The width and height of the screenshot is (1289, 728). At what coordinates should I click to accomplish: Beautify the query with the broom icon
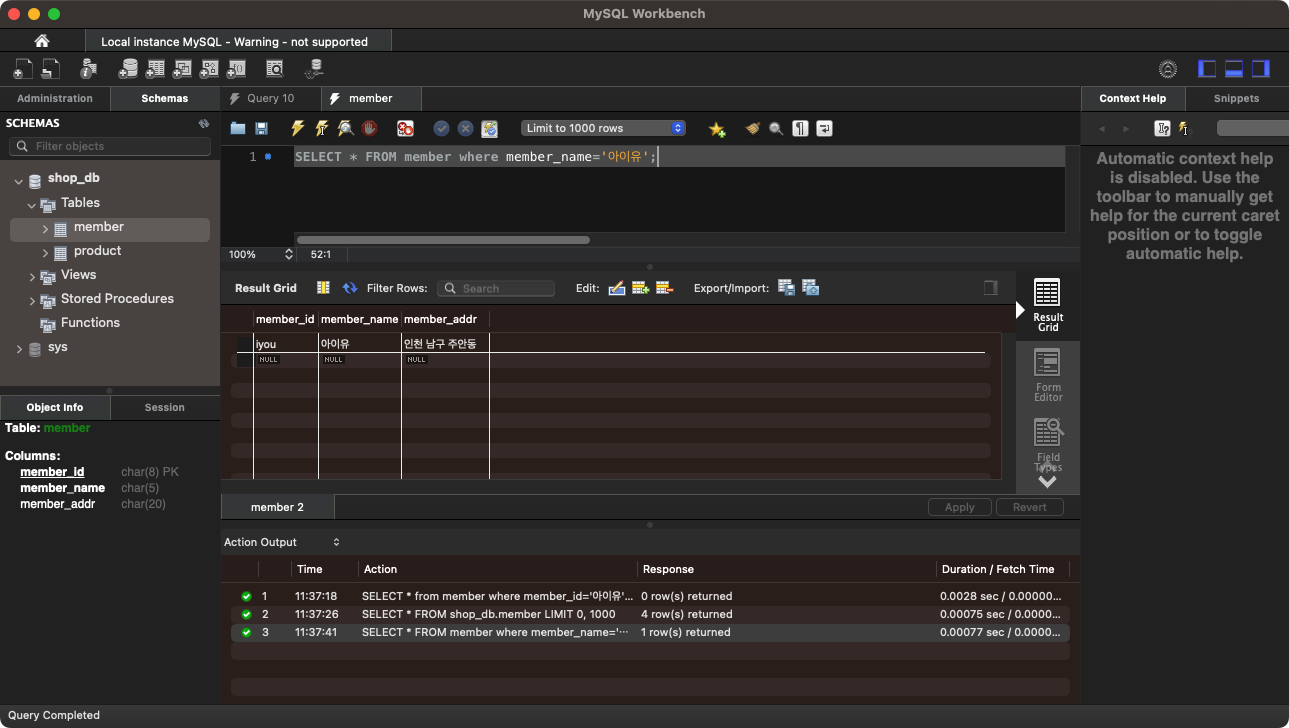[x=752, y=128]
